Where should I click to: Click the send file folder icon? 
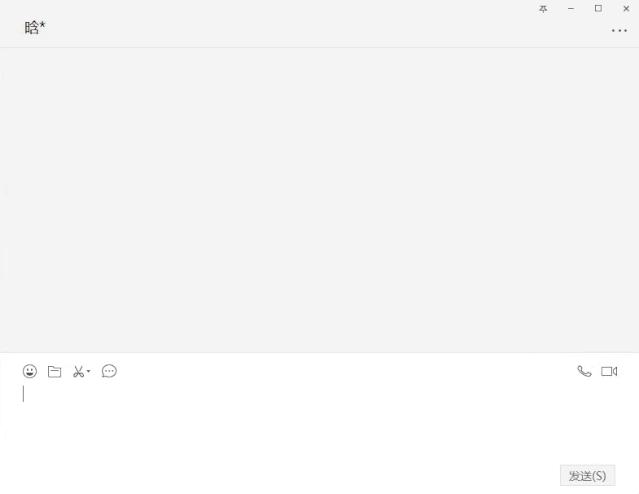55,371
